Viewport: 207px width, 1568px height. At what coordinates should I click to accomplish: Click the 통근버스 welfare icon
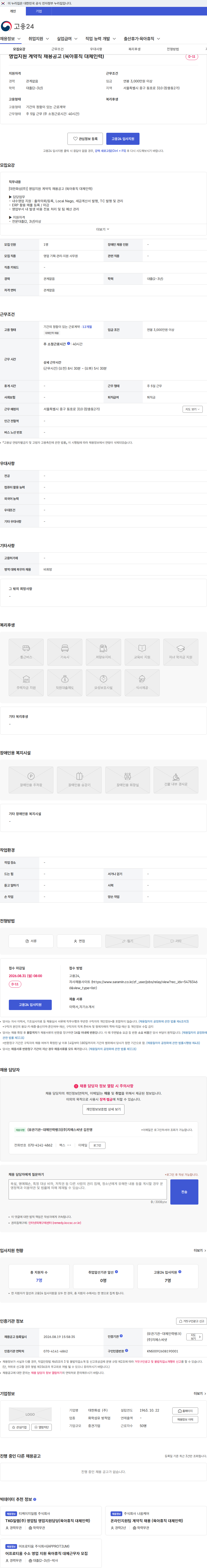(x=26, y=652)
